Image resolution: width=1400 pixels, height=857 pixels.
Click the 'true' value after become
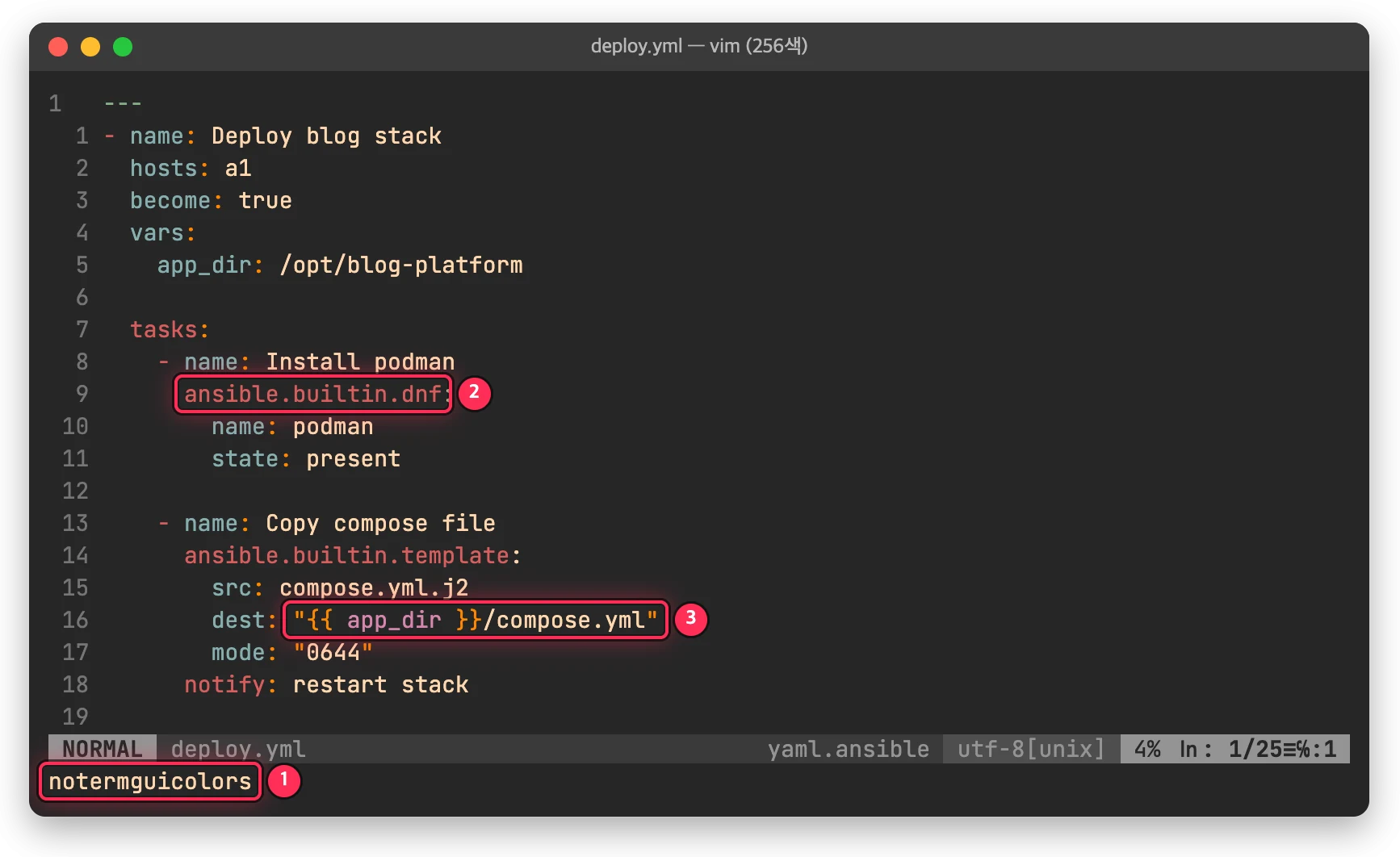[265, 200]
